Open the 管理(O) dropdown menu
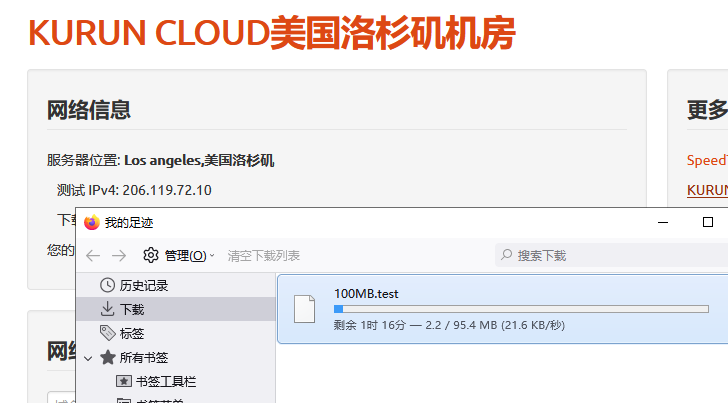This screenshot has width=728, height=403. (189, 255)
